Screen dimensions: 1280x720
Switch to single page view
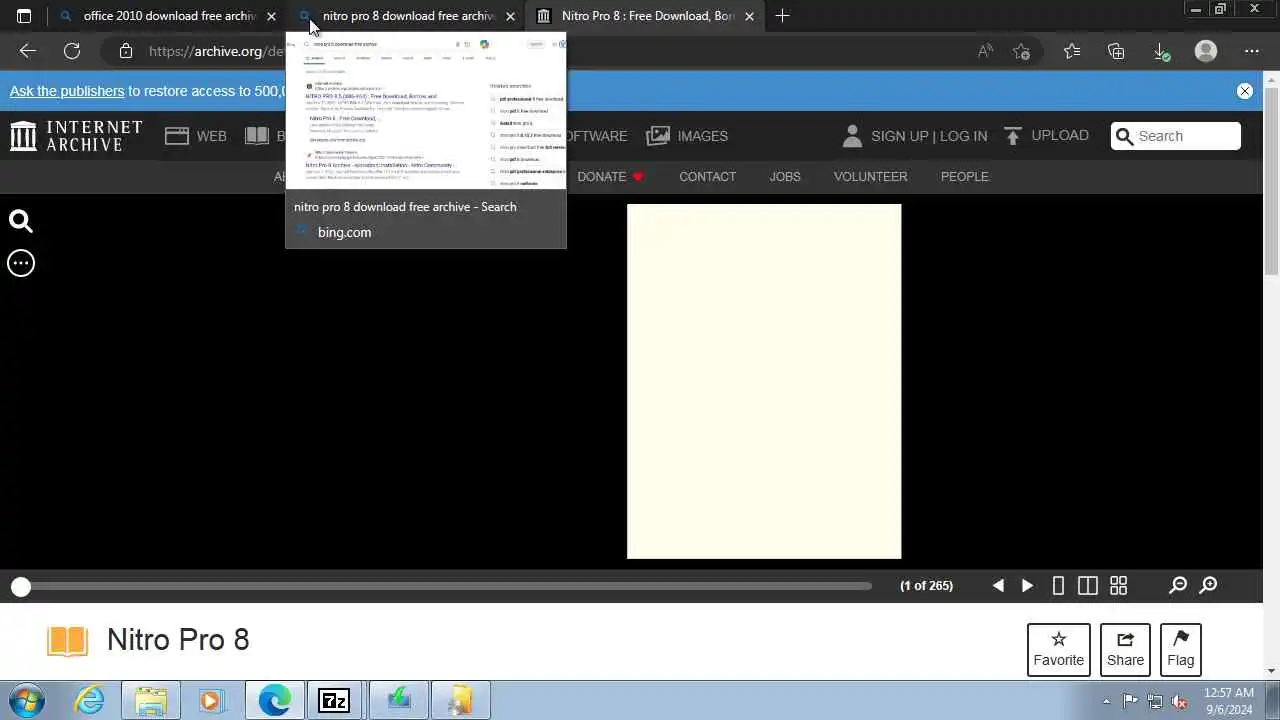[1058, 586]
